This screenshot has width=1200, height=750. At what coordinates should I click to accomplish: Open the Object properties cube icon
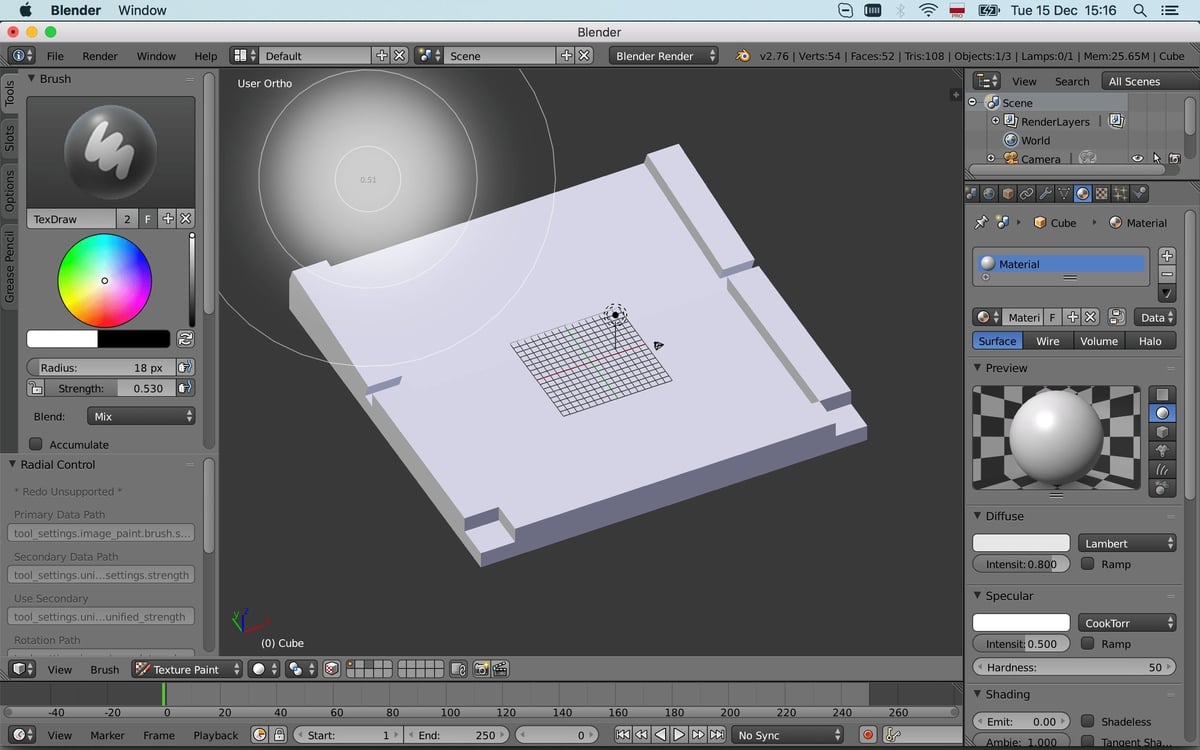tap(1008, 193)
